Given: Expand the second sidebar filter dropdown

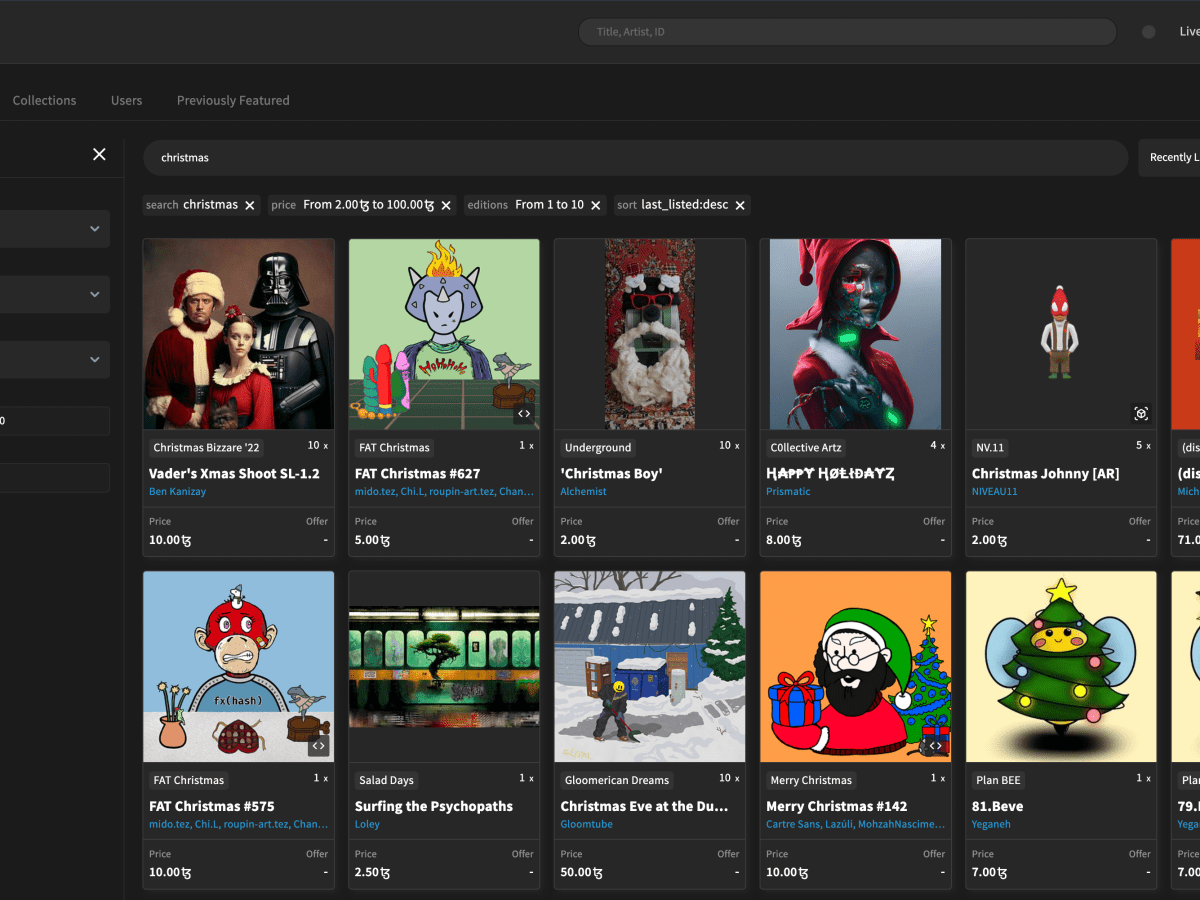Looking at the screenshot, I should (94, 294).
